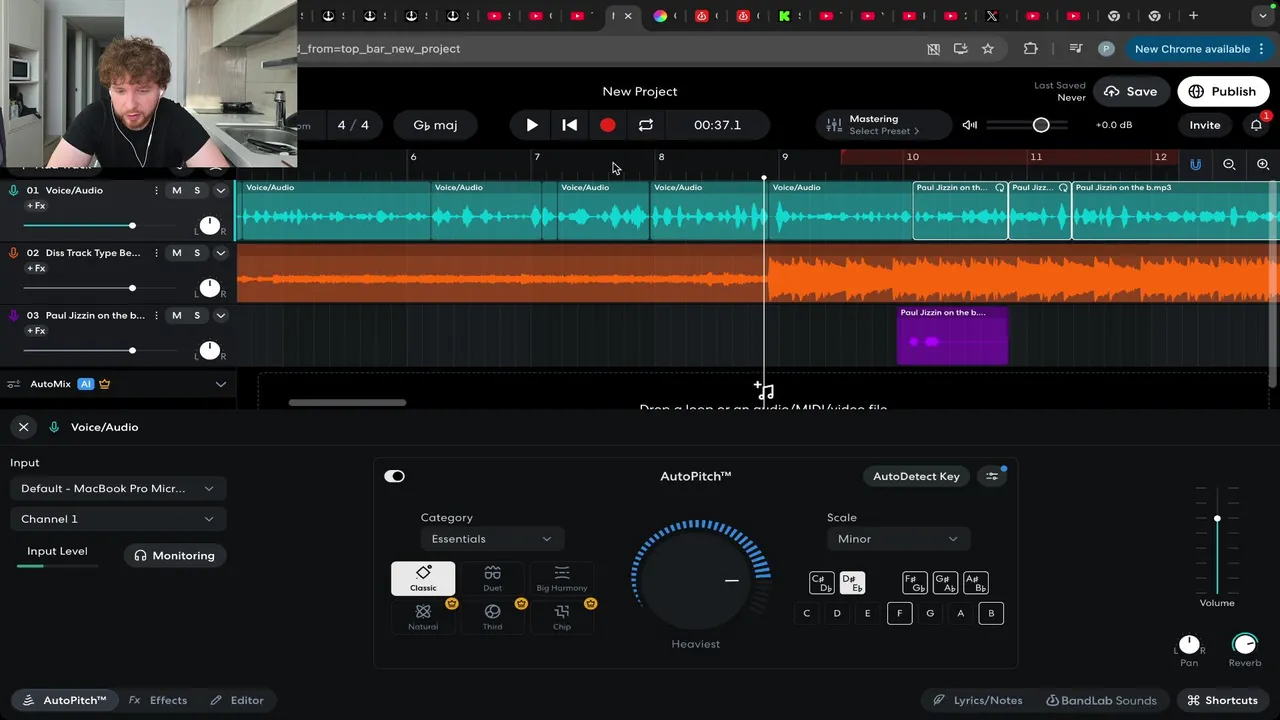Save the project

(x=1131, y=91)
